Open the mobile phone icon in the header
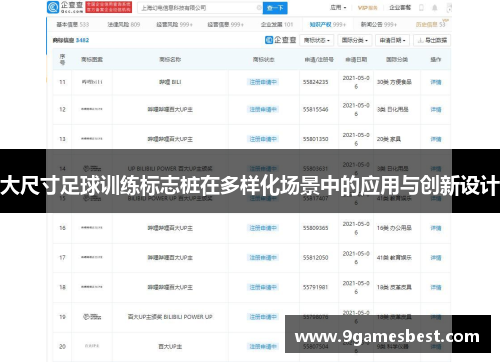 click(x=421, y=7)
